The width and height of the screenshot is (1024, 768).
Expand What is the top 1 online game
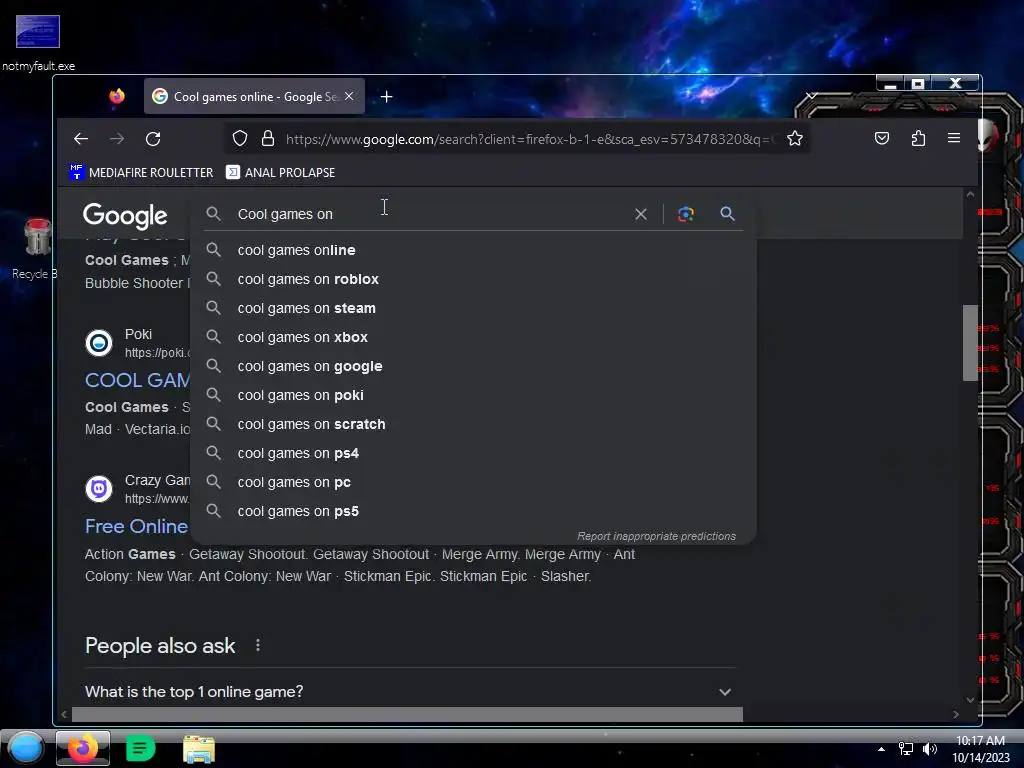tap(408, 692)
